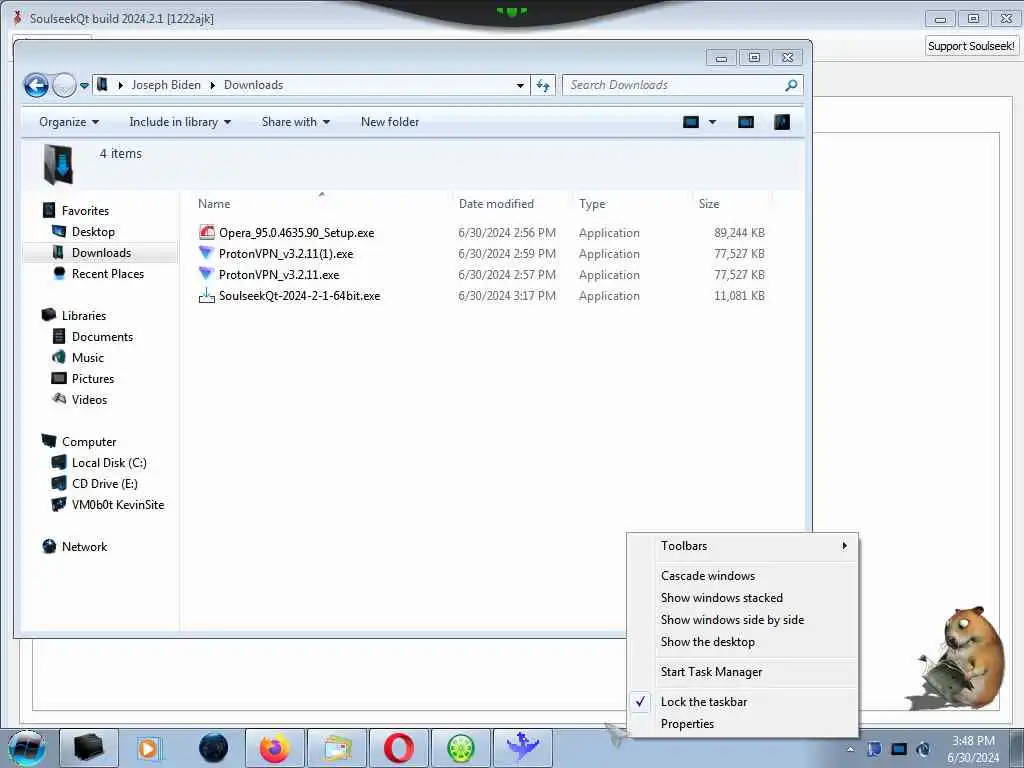Open Recent Places in sidebar
The height and width of the screenshot is (768, 1024).
[108, 274]
